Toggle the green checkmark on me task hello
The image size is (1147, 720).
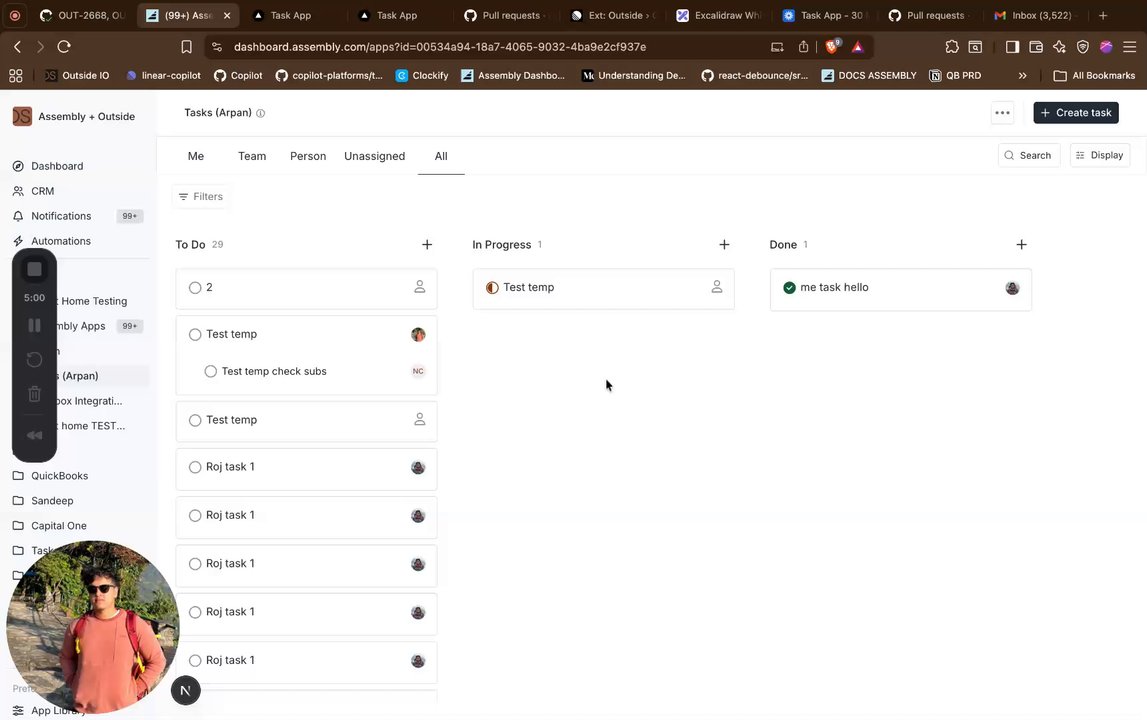(789, 288)
